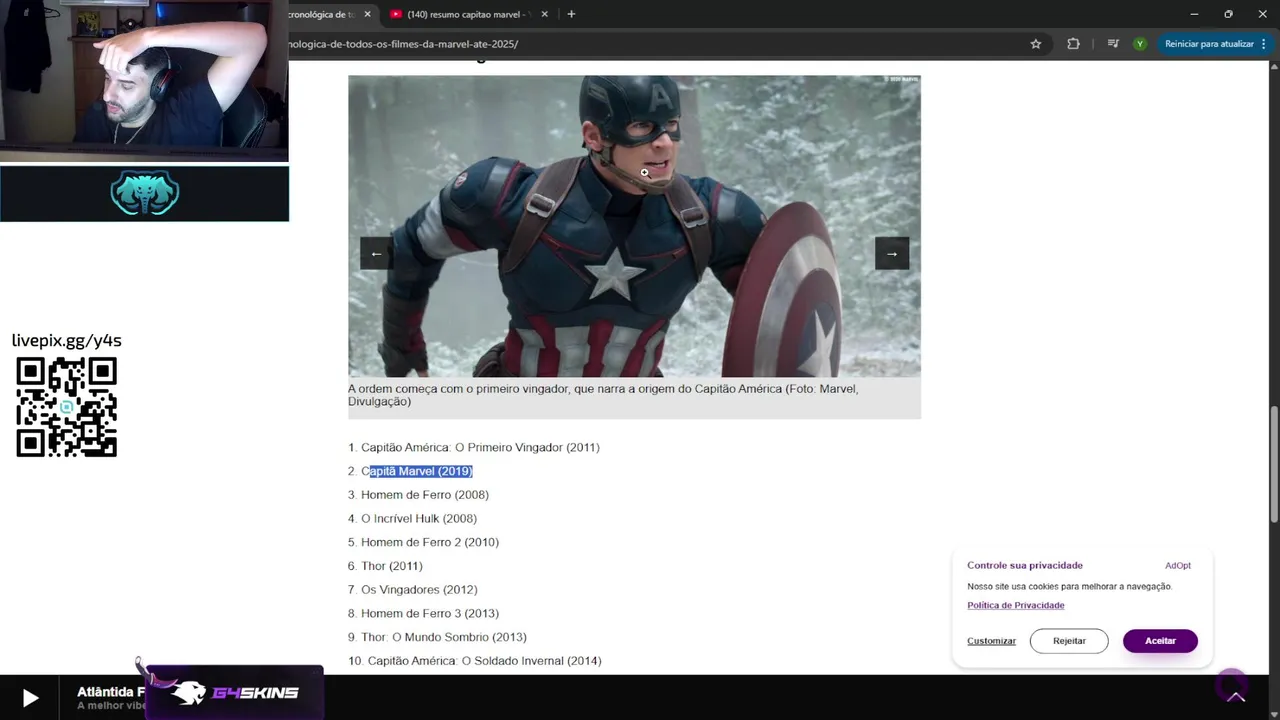The image size is (1280, 720).
Task: Open the three-dot browser menu
Action: pos(1264,44)
